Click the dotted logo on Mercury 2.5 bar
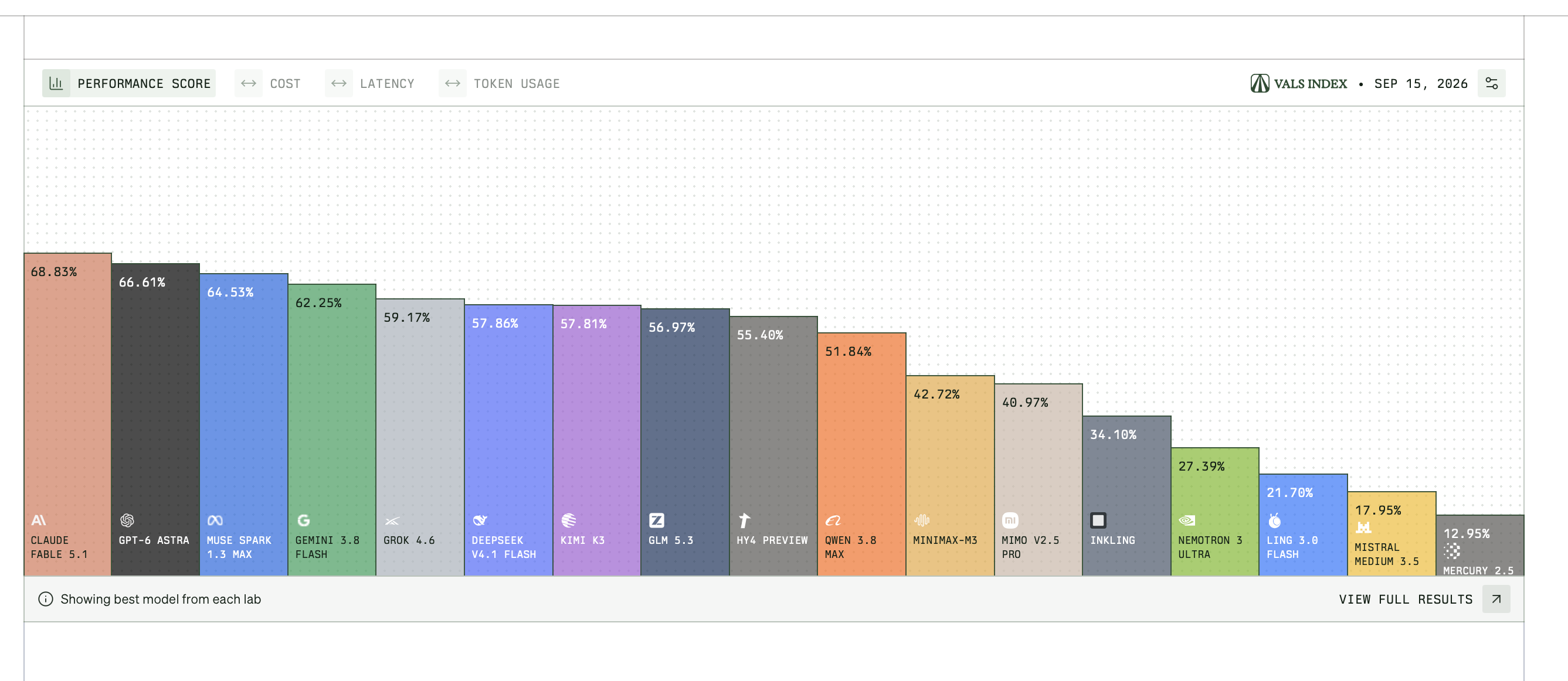1568x681 pixels. pyautogui.click(x=1452, y=551)
